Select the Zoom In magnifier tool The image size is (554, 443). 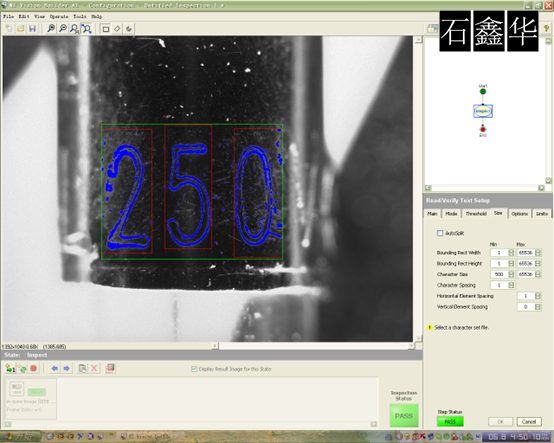51,28
